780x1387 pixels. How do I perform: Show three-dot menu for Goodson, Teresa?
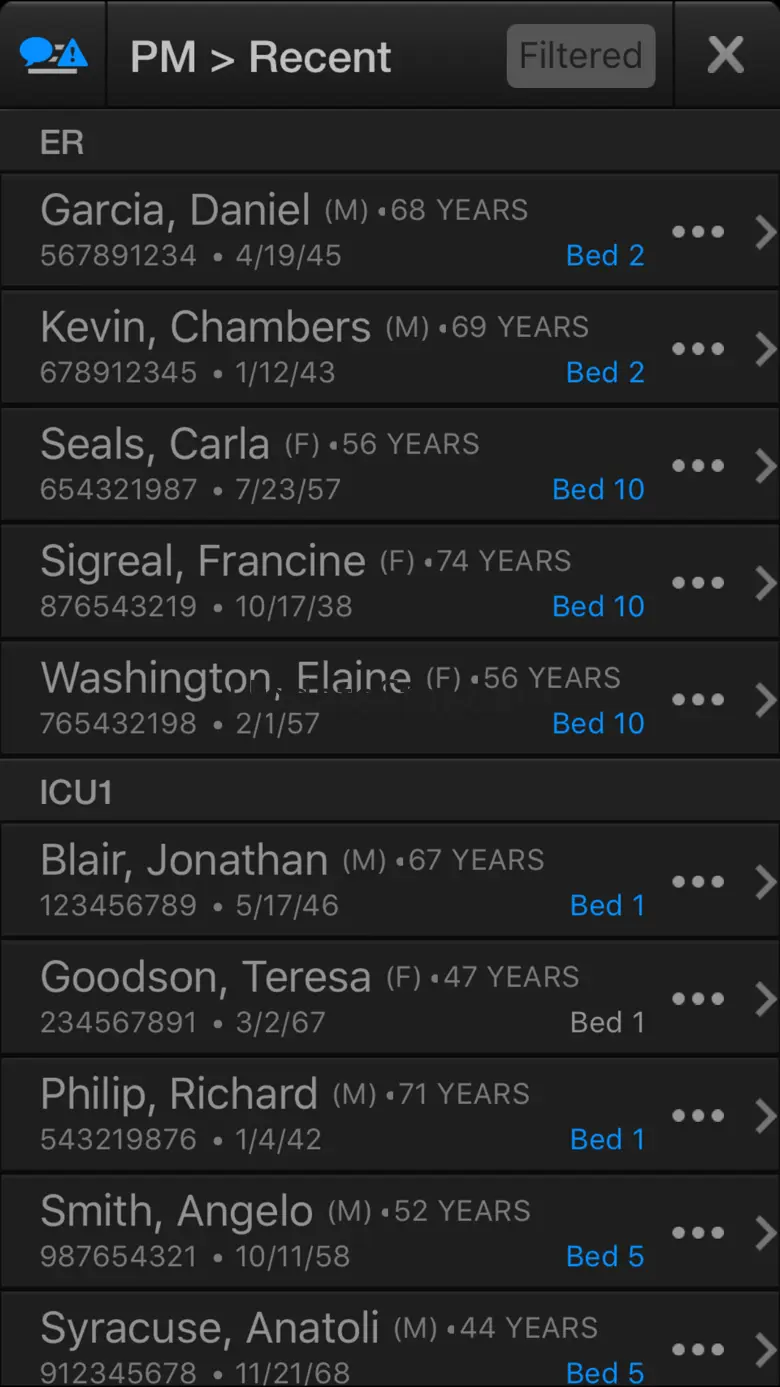tap(698, 999)
